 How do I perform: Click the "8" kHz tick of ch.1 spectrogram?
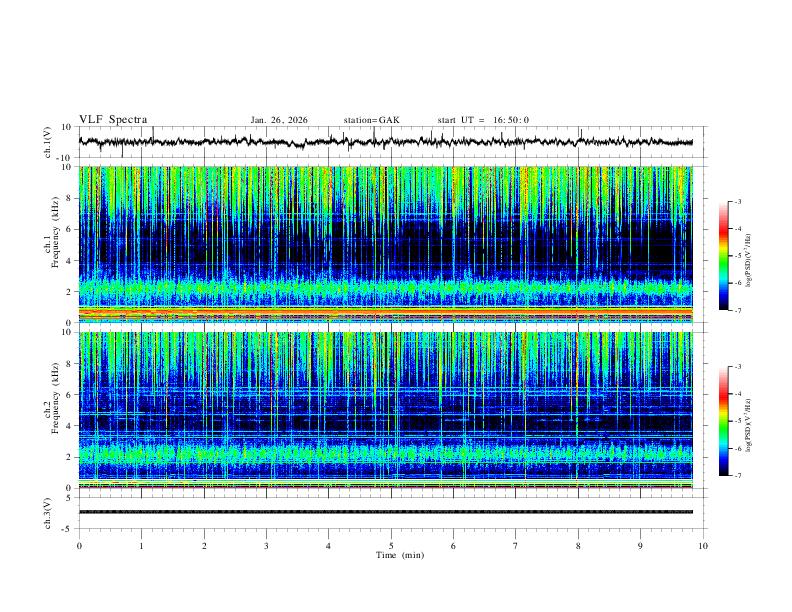(x=70, y=198)
